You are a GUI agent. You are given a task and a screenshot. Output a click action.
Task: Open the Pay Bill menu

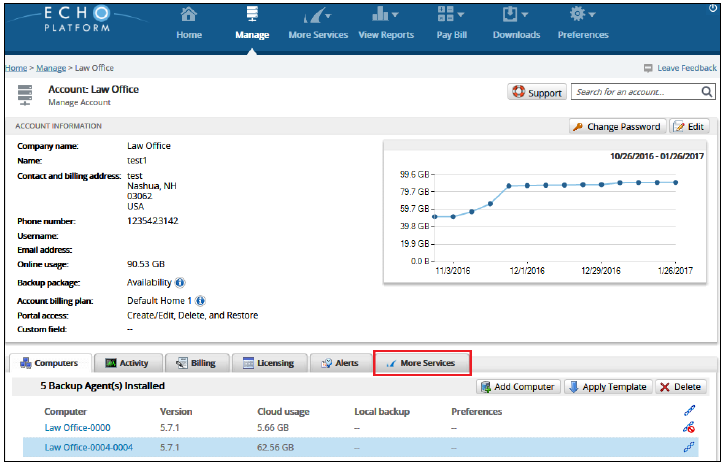(451, 24)
